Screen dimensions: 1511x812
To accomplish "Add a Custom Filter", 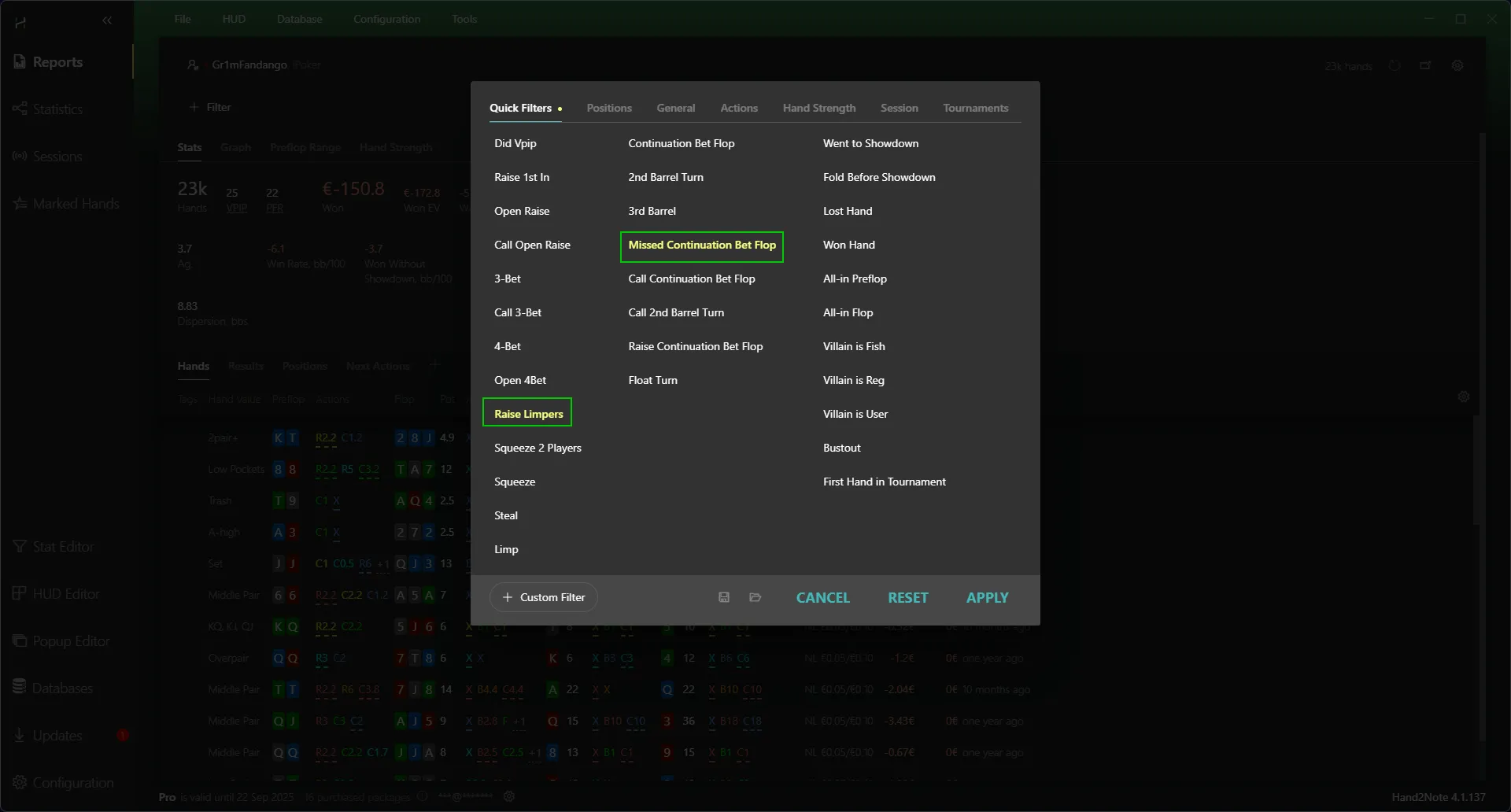I will point(544,598).
